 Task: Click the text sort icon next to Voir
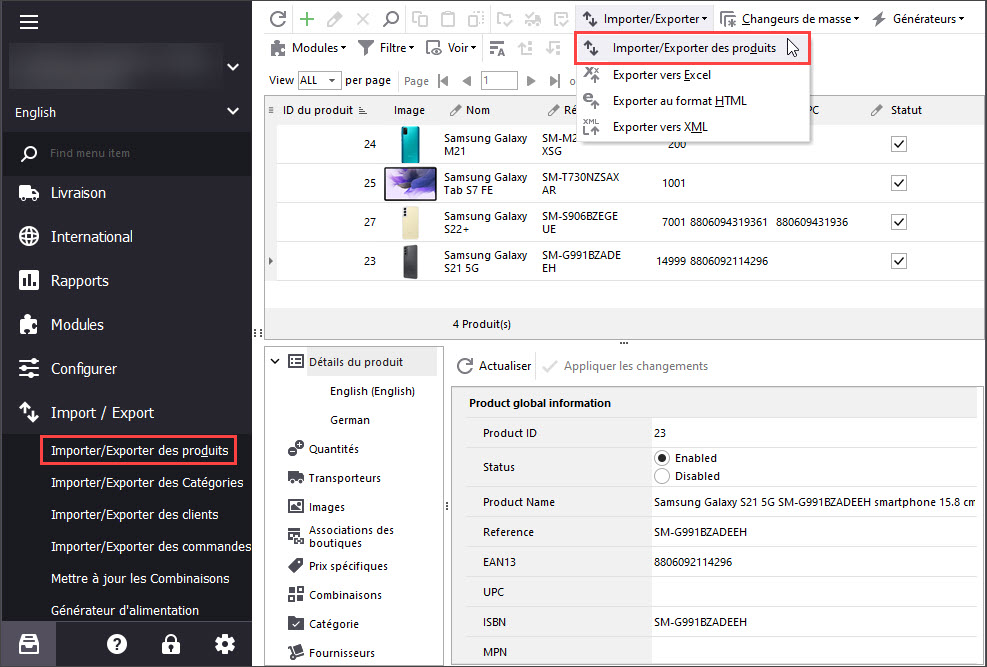point(497,48)
